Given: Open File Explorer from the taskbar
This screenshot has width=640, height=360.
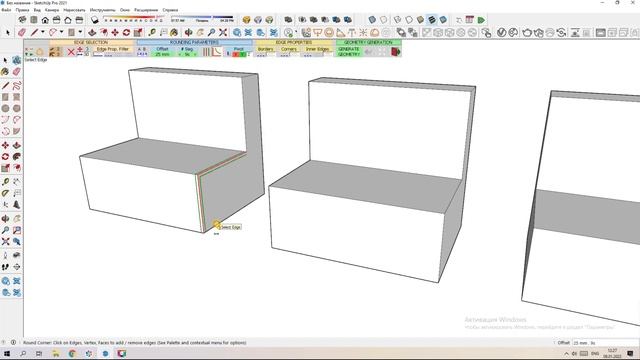Looking at the screenshot, I should pos(56,353).
